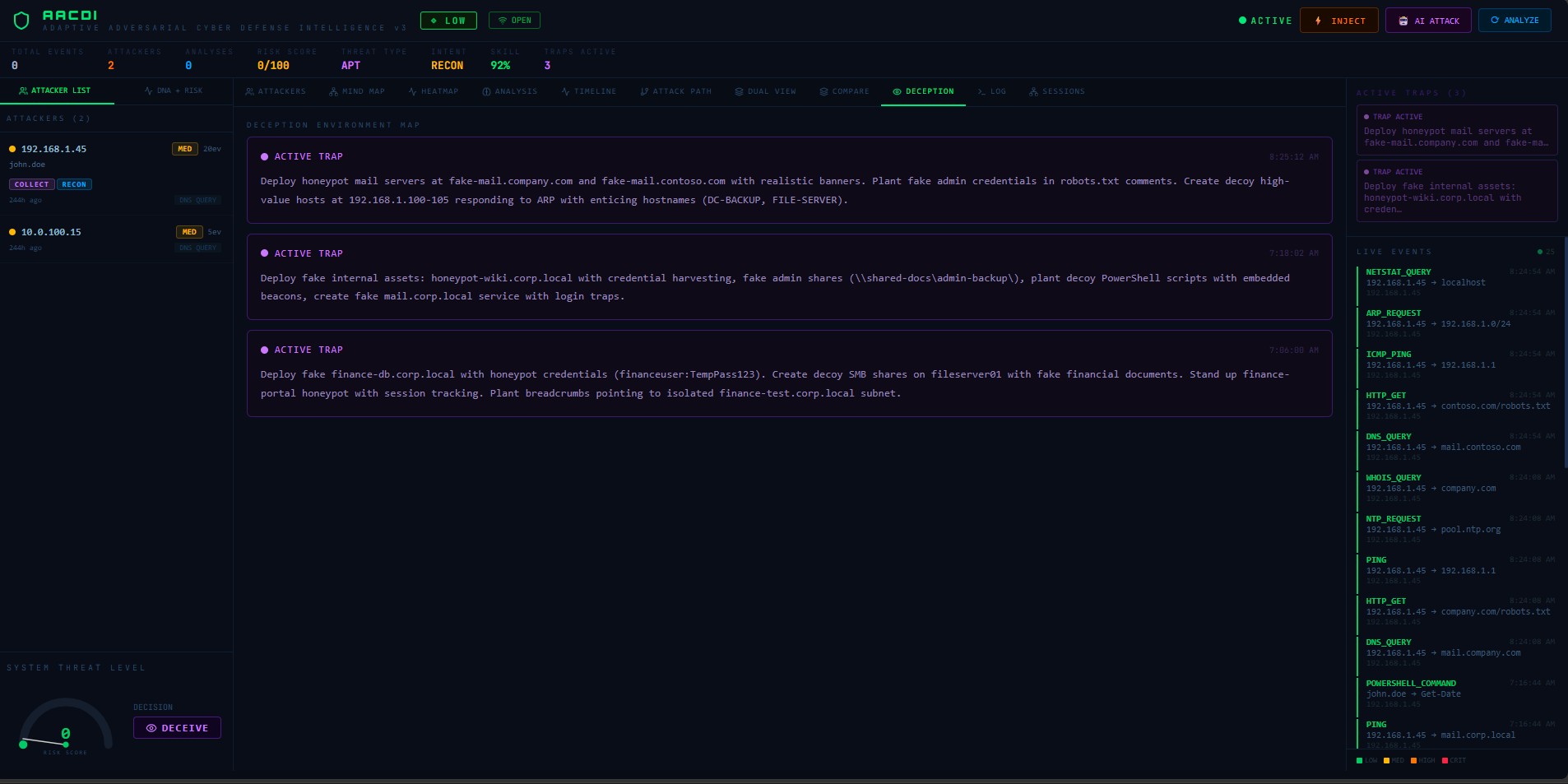
Task: Click the CRIT red legend swatch
Action: pos(1445,760)
